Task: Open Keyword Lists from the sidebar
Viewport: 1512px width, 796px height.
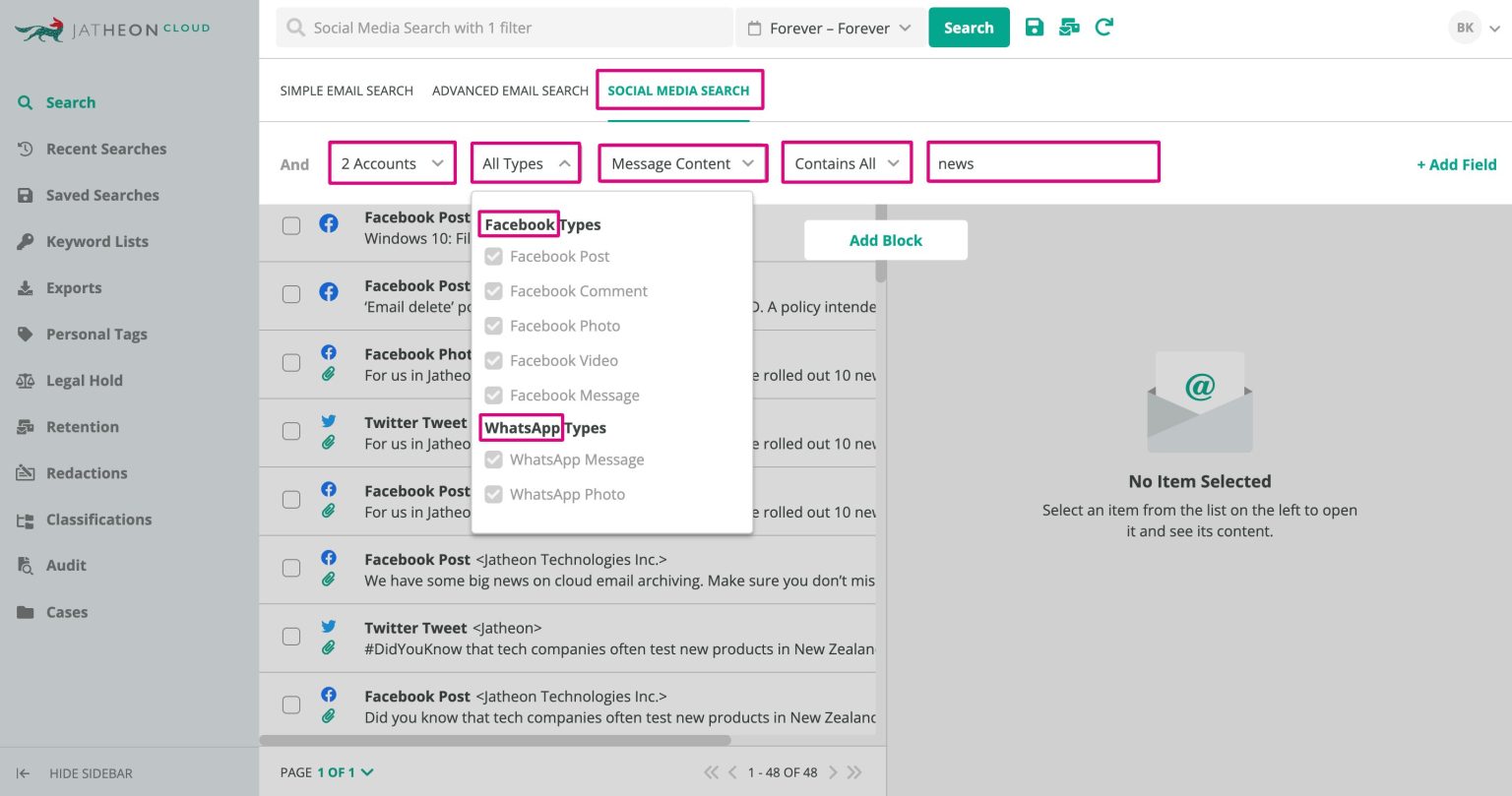Action: pyautogui.click(x=96, y=241)
